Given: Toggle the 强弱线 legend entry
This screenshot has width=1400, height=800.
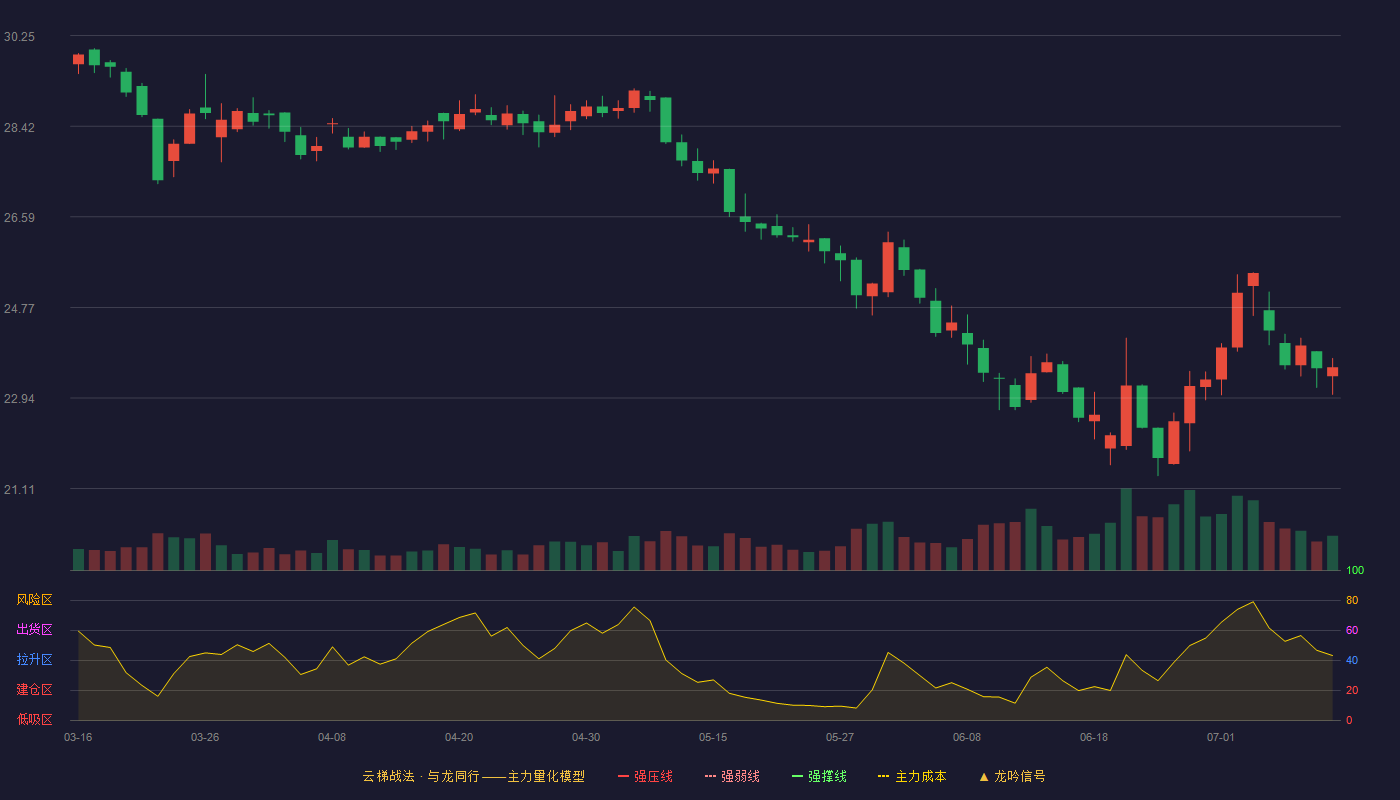Looking at the screenshot, I should coord(732,776).
